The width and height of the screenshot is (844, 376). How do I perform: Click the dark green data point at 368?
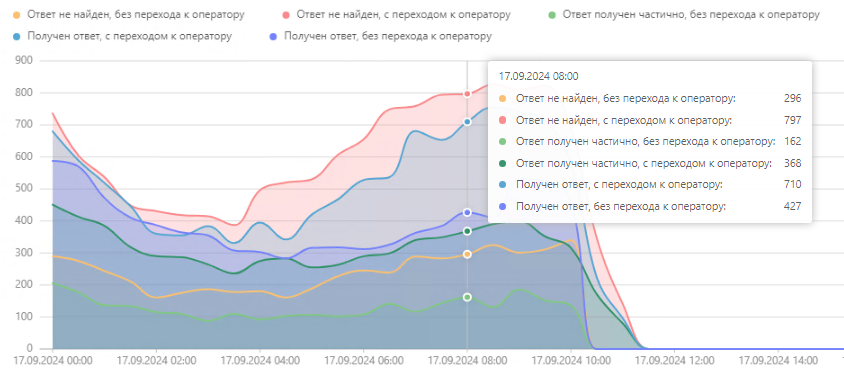coord(467,231)
